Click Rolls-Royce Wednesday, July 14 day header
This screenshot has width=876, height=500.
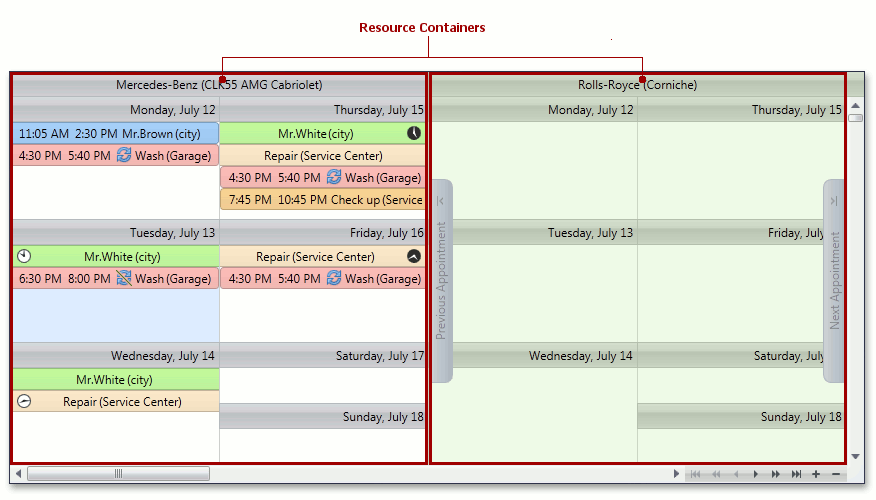point(545,355)
